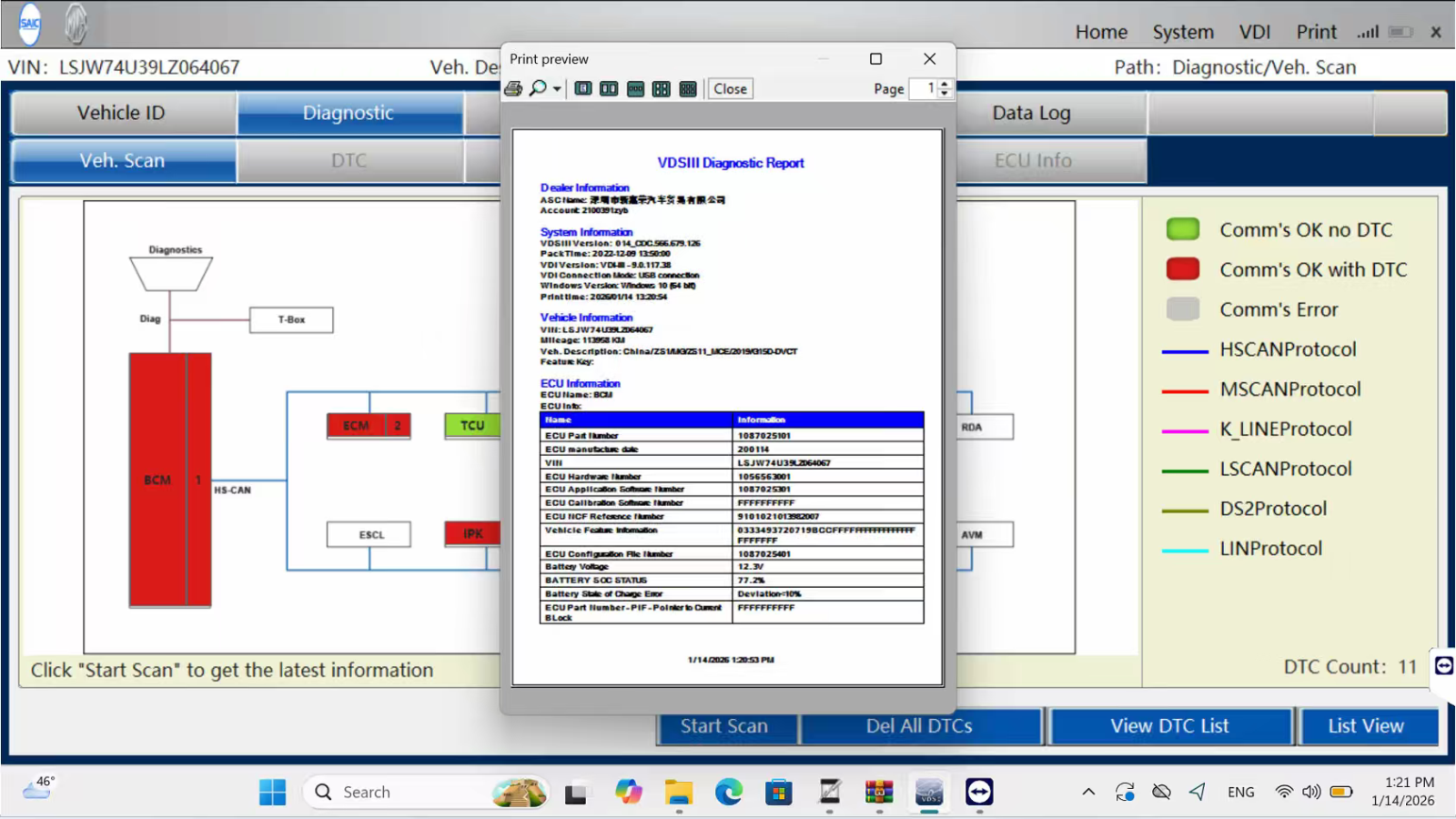Increase page number with up stepper
This screenshot has height=819, width=1456.
coord(945,84)
